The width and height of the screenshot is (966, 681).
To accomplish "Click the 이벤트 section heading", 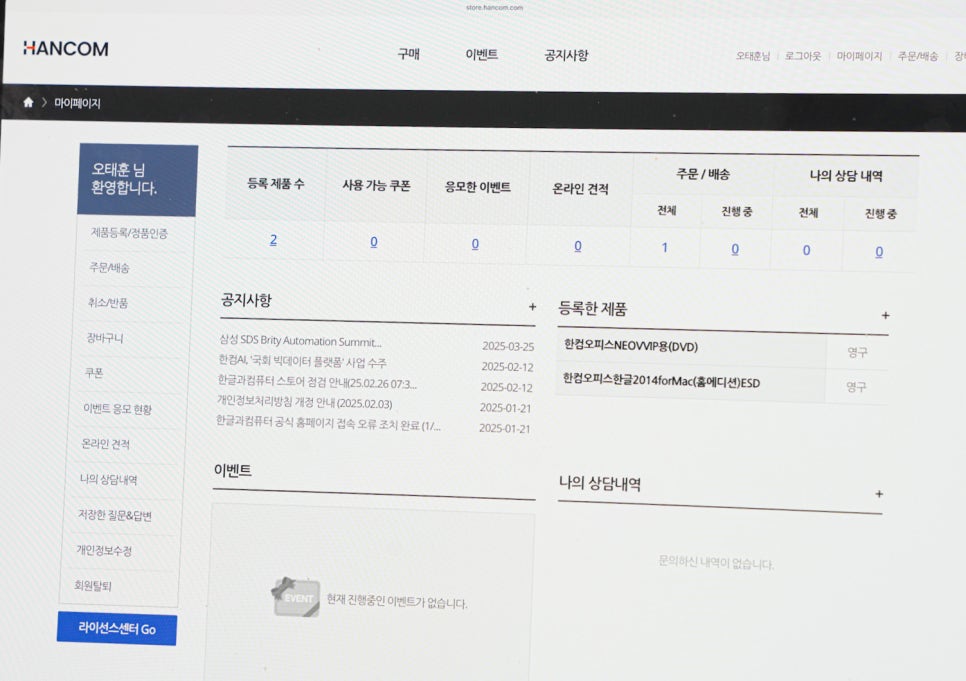I will coord(232,470).
